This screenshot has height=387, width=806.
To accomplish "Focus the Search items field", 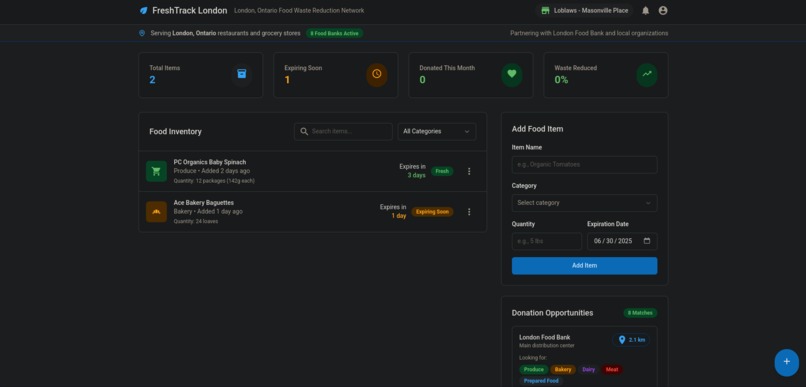I will (x=343, y=132).
